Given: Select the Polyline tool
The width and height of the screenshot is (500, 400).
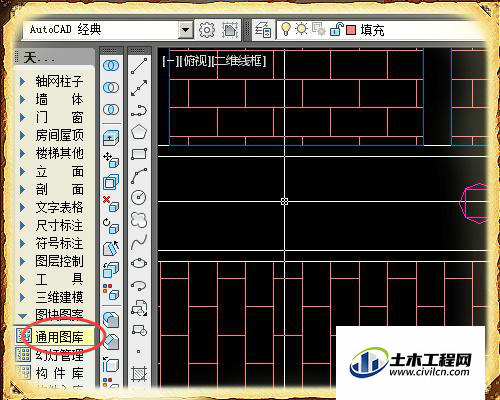Looking at the screenshot, I should click(x=139, y=110).
